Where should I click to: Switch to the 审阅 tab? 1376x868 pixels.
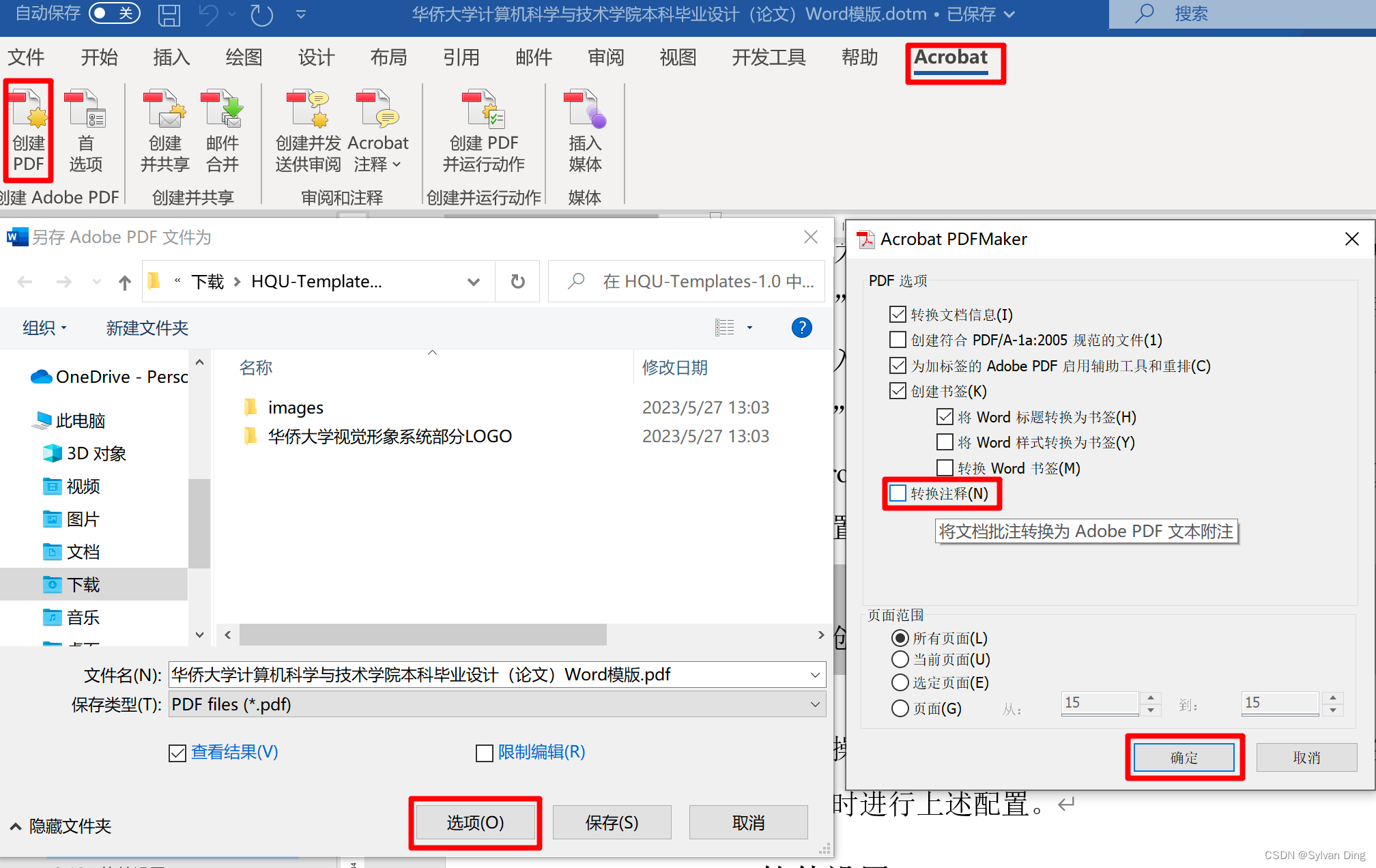tap(606, 57)
